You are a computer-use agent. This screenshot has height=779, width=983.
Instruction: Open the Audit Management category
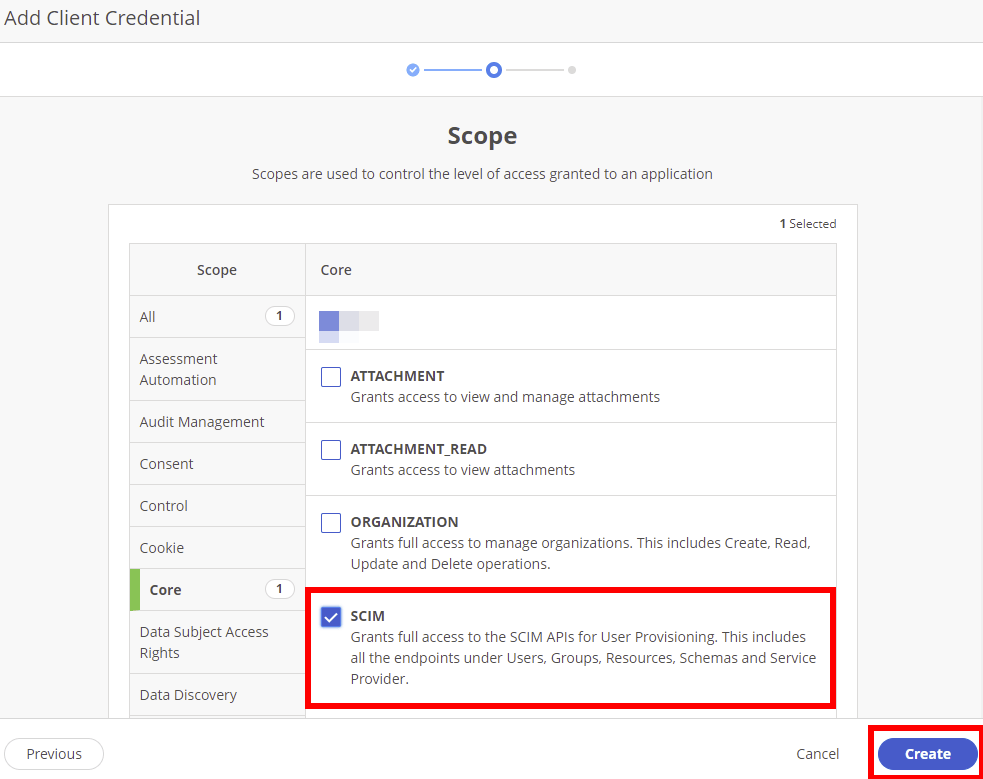tap(217, 422)
